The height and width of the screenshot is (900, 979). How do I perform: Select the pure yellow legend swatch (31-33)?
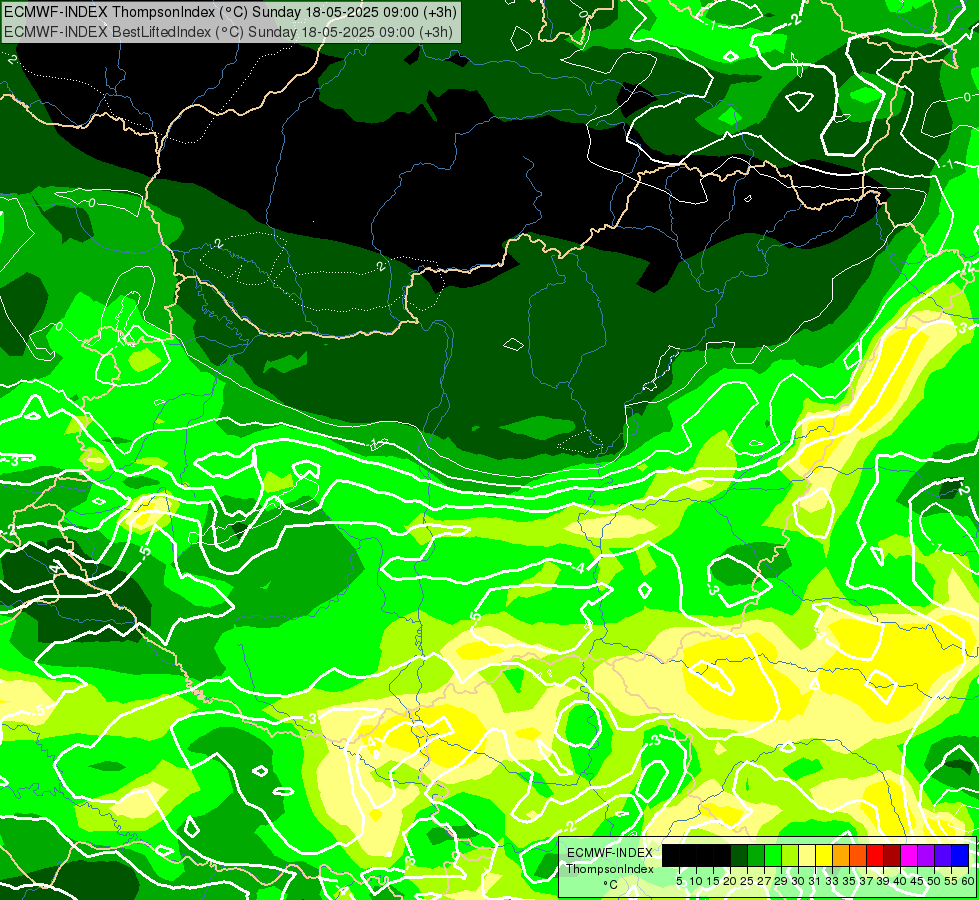point(824,855)
